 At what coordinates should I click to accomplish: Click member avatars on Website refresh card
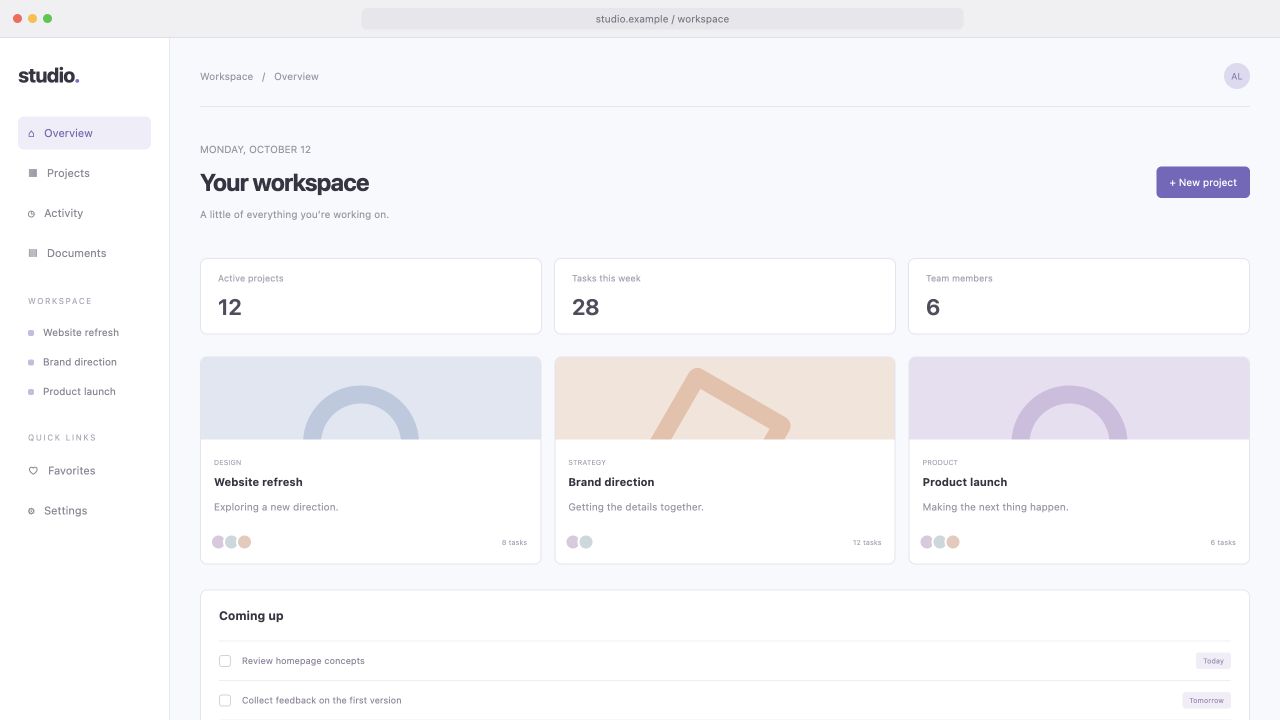click(231, 542)
